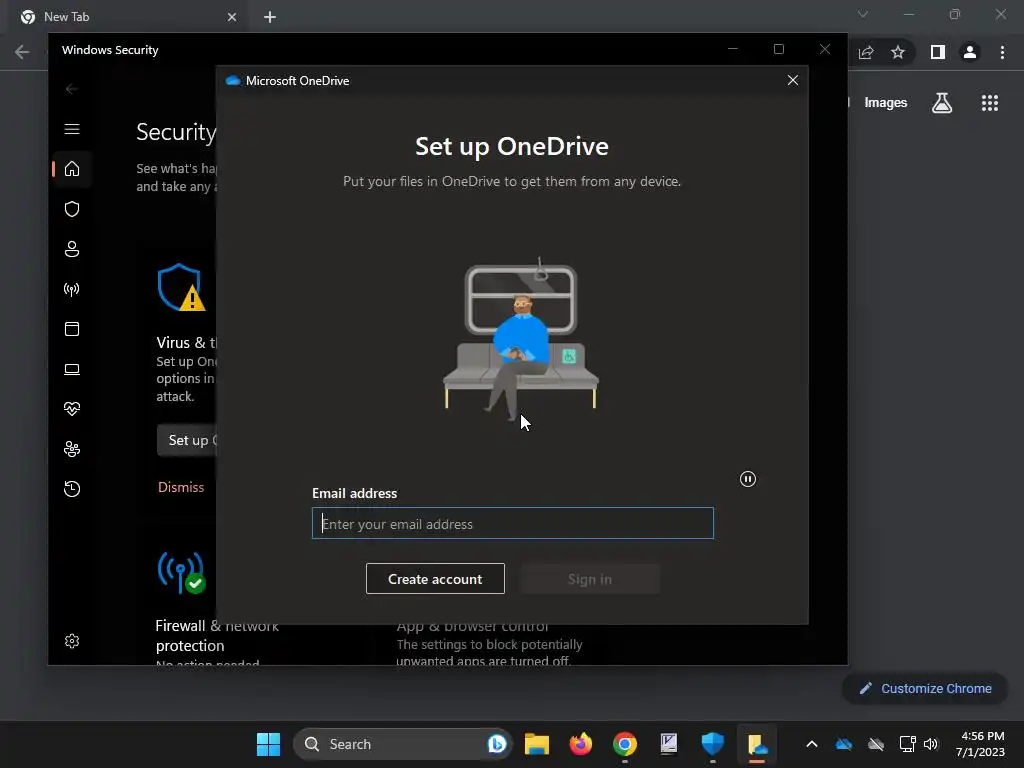Expand Windows Security hamburger menu
The image size is (1024, 768).
(x=72, y=129)
